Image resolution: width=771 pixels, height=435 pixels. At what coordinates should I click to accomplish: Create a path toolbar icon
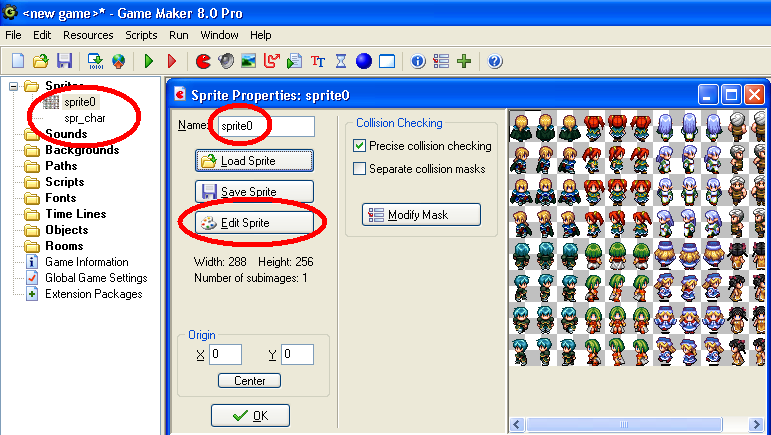pyautogui.click(x=271, y=61)
